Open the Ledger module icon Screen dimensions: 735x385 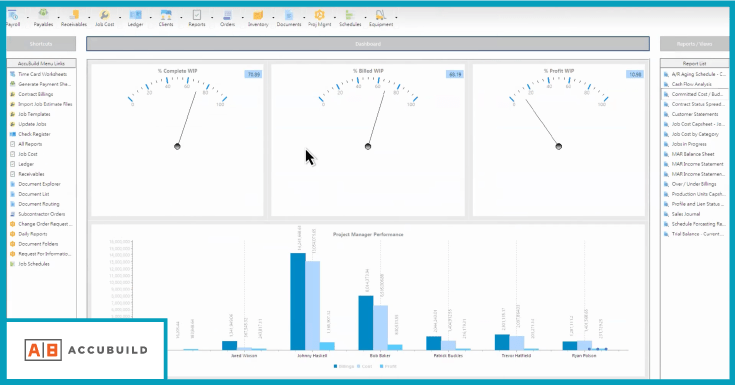(135, 18)
